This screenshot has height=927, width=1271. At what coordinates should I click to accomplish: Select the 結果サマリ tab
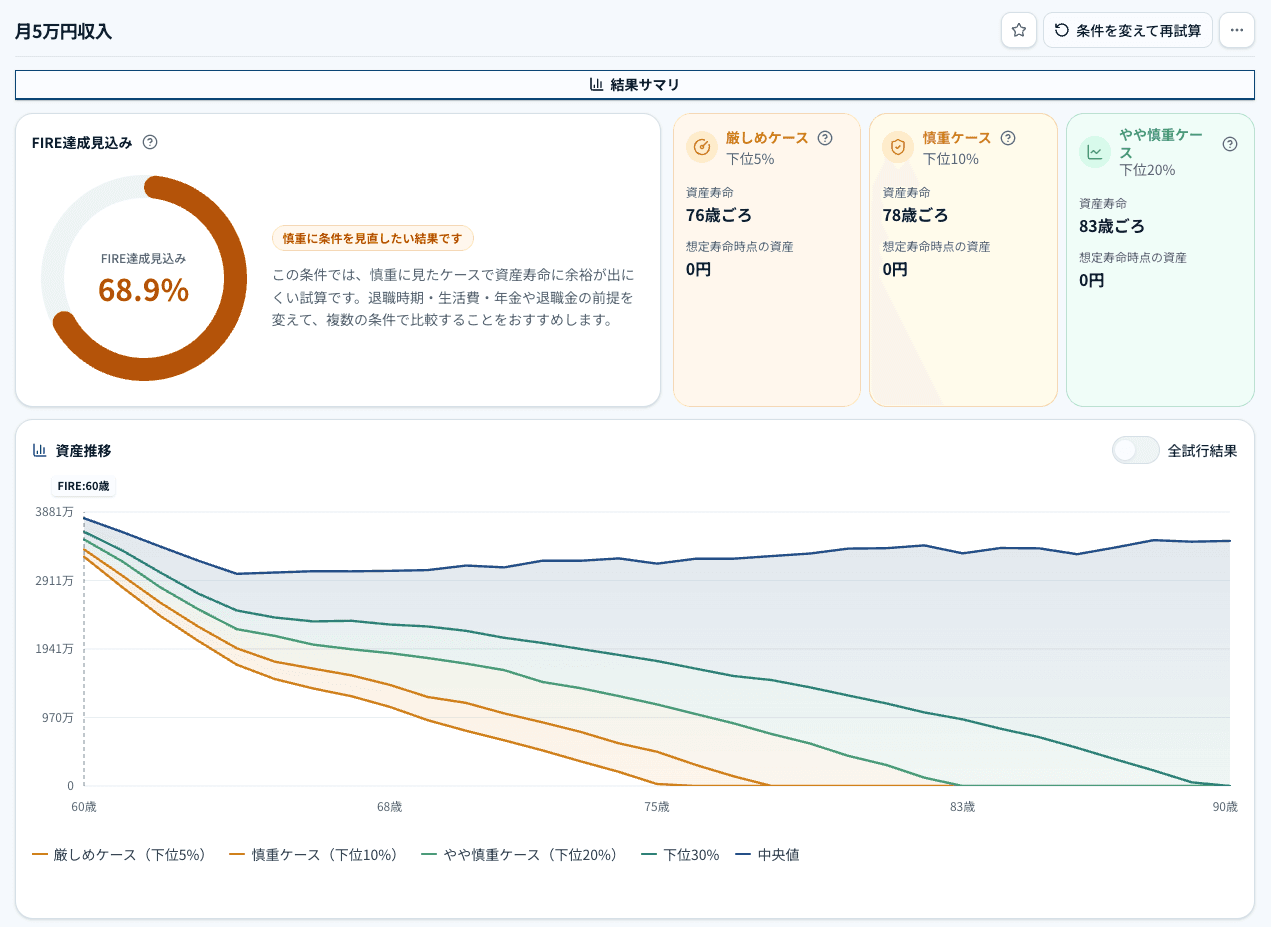[635, 85]
